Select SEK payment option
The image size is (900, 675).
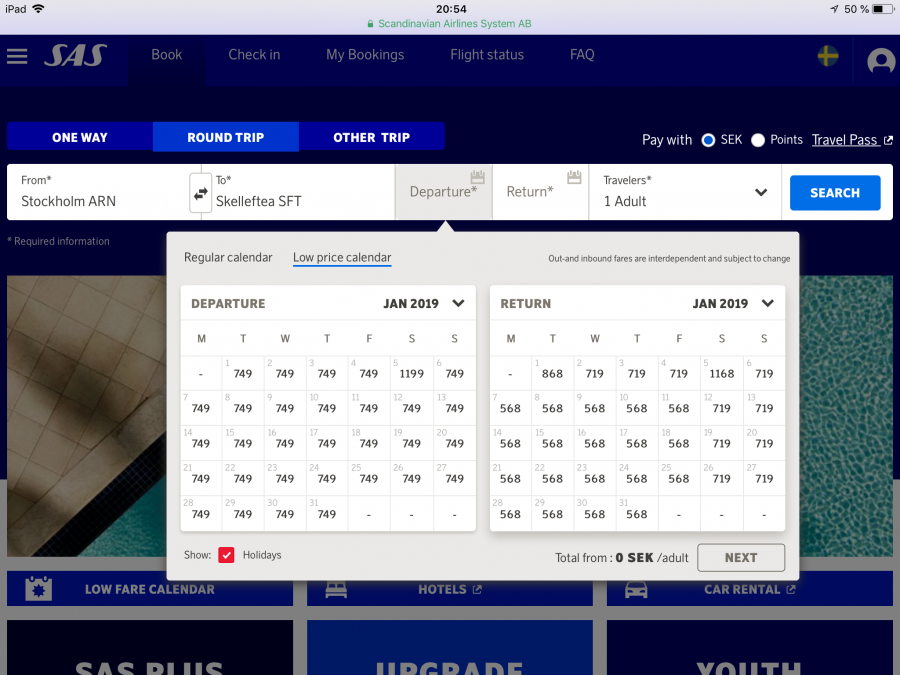(x=709, y=140)
